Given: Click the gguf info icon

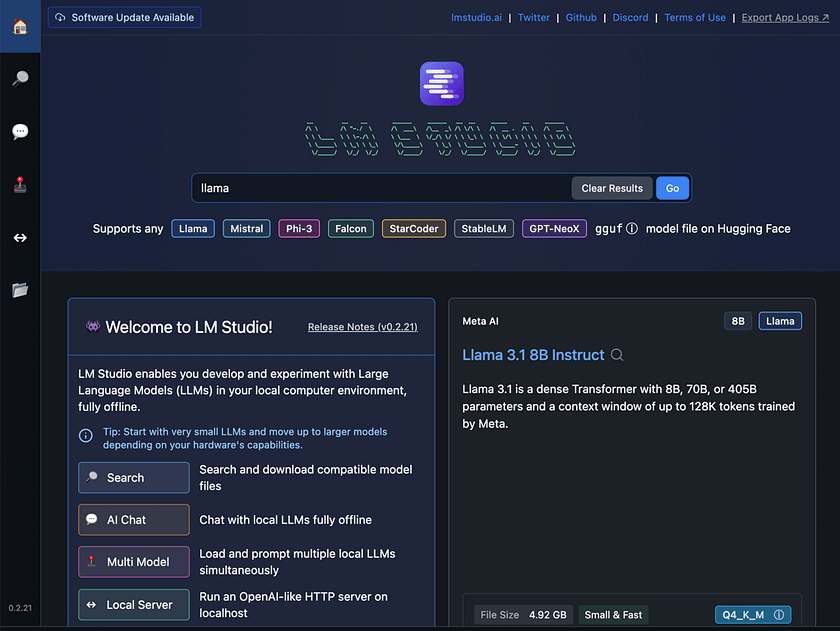Looking at the screenshot, I should (632, 229).
